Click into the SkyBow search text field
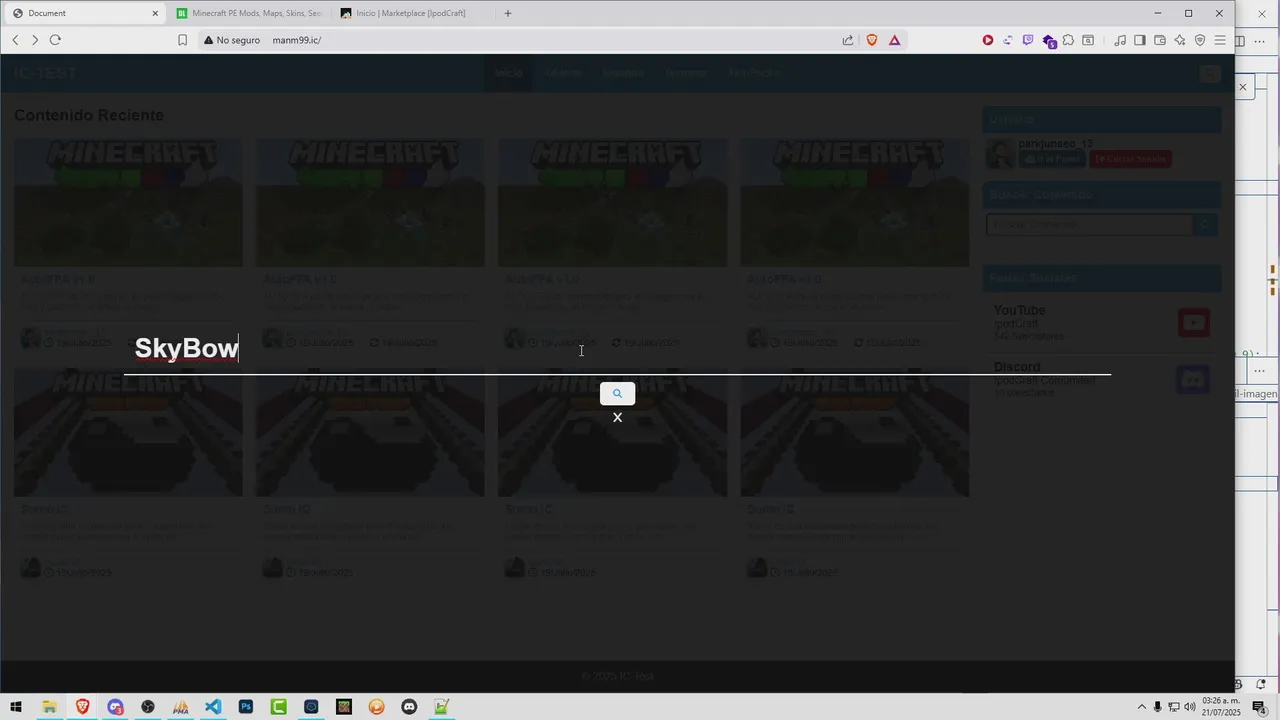This screenshot has height=720, width=1280. 617,348
